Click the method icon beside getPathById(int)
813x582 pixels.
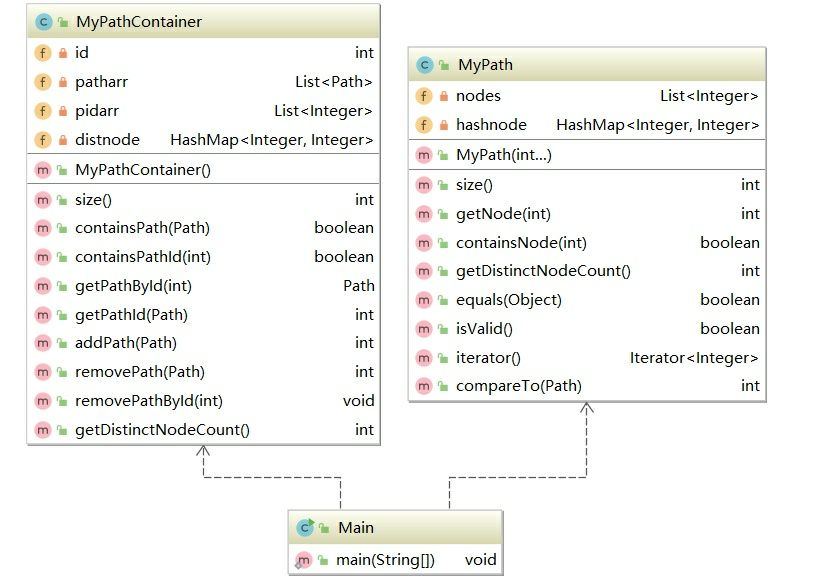(x=43, y=286)
